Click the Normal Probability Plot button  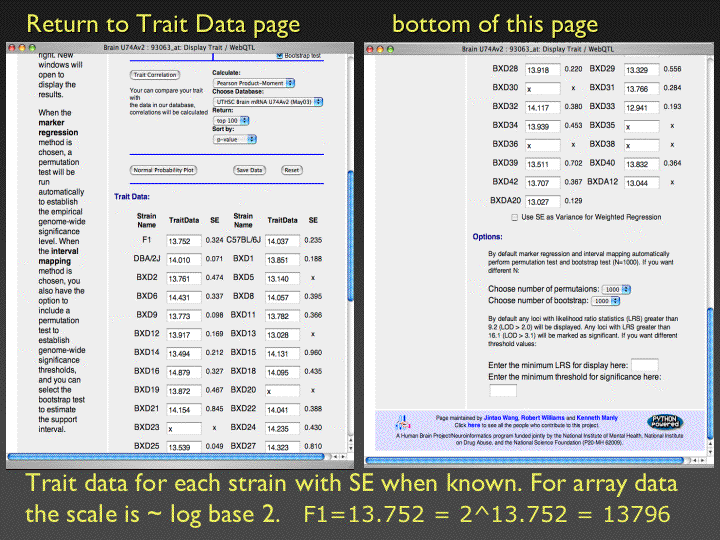pos(163,170)
